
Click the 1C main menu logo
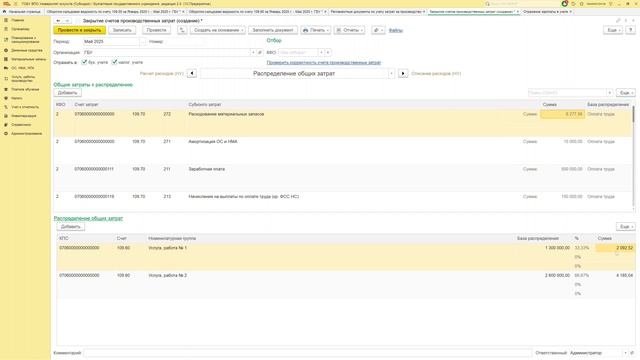click(7, 4)
